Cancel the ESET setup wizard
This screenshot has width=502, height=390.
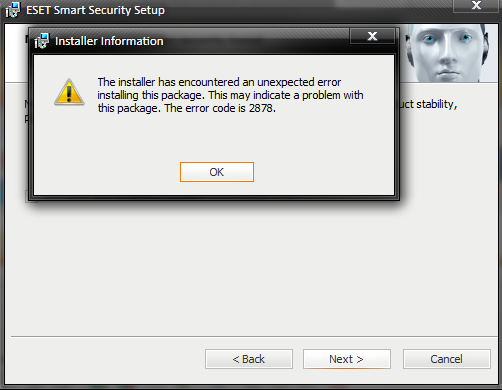447,359
